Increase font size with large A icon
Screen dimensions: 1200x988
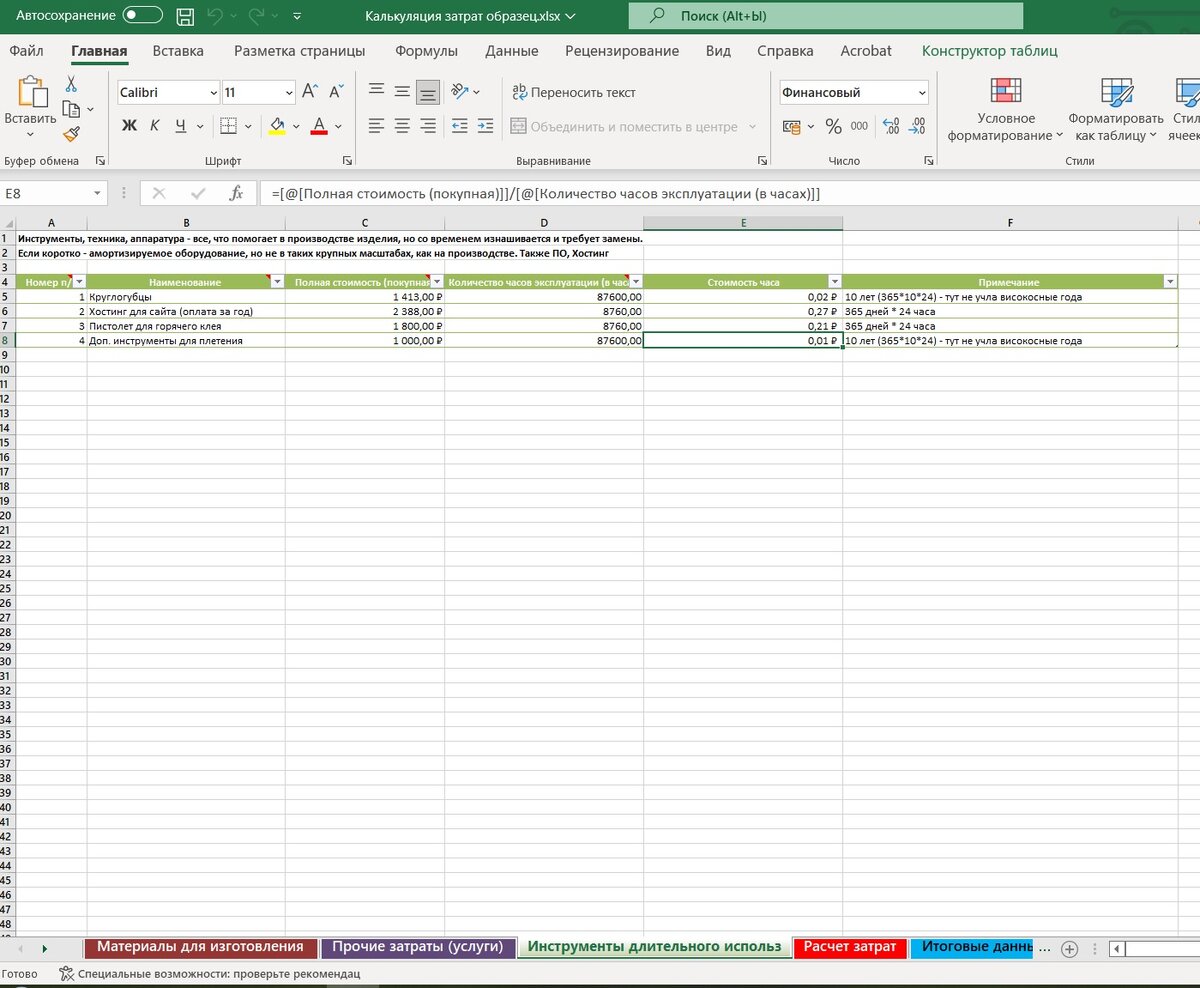point(310,92)
